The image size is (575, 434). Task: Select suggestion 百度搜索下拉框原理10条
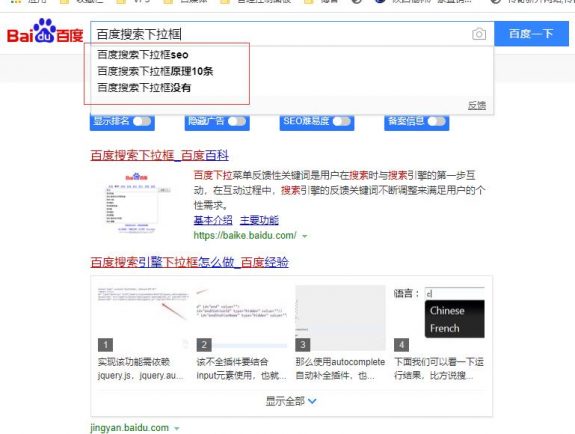155,71
